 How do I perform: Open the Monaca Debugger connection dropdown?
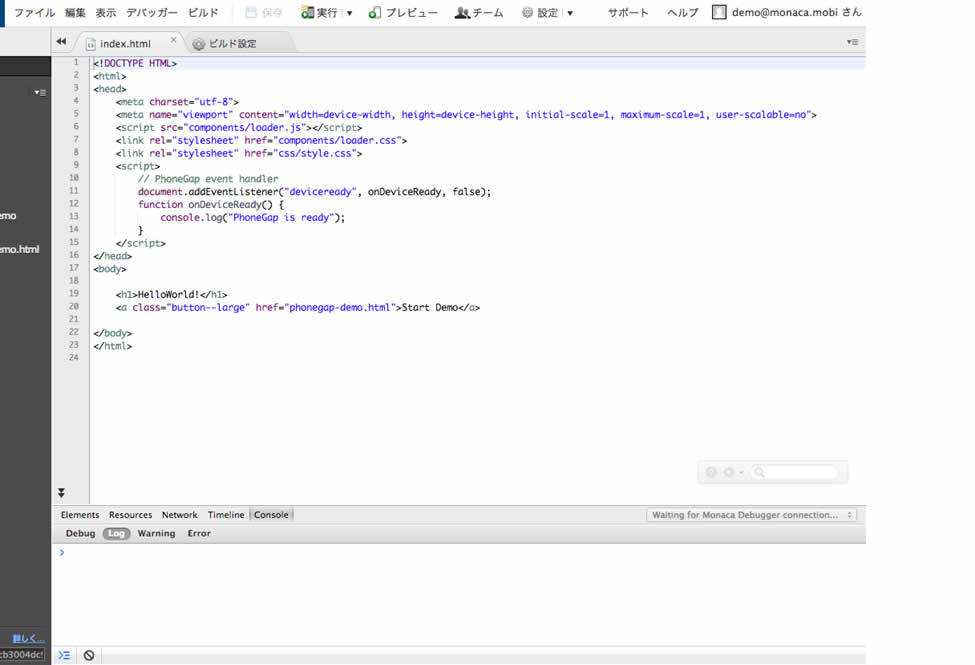click(751, 515)
